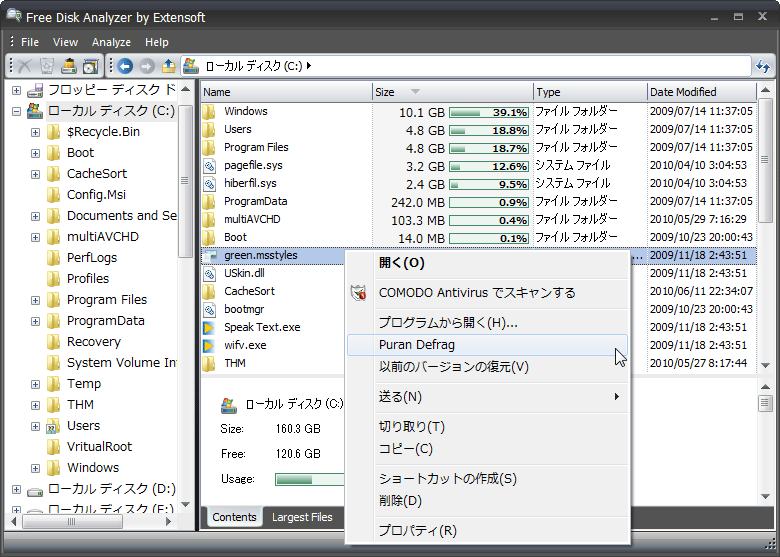The height and width of the screenshot is (557, 780).
Task: Click the sort arrow in Size column
Action: 415,92
